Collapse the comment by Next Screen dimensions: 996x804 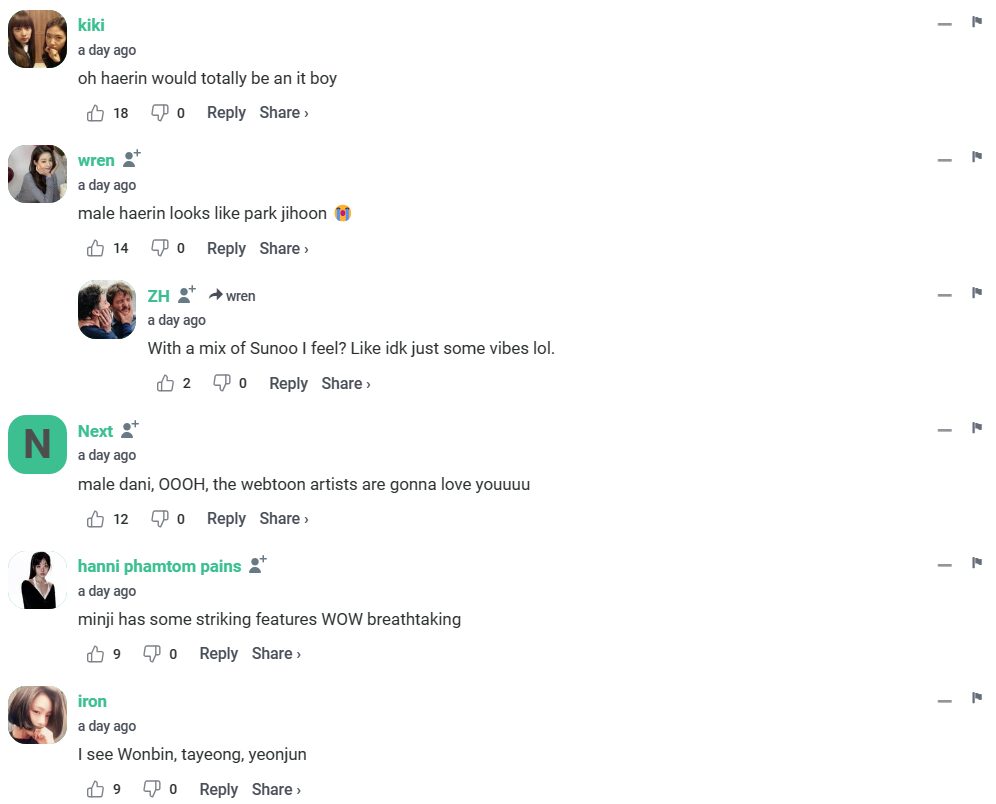tap(944, 430)
